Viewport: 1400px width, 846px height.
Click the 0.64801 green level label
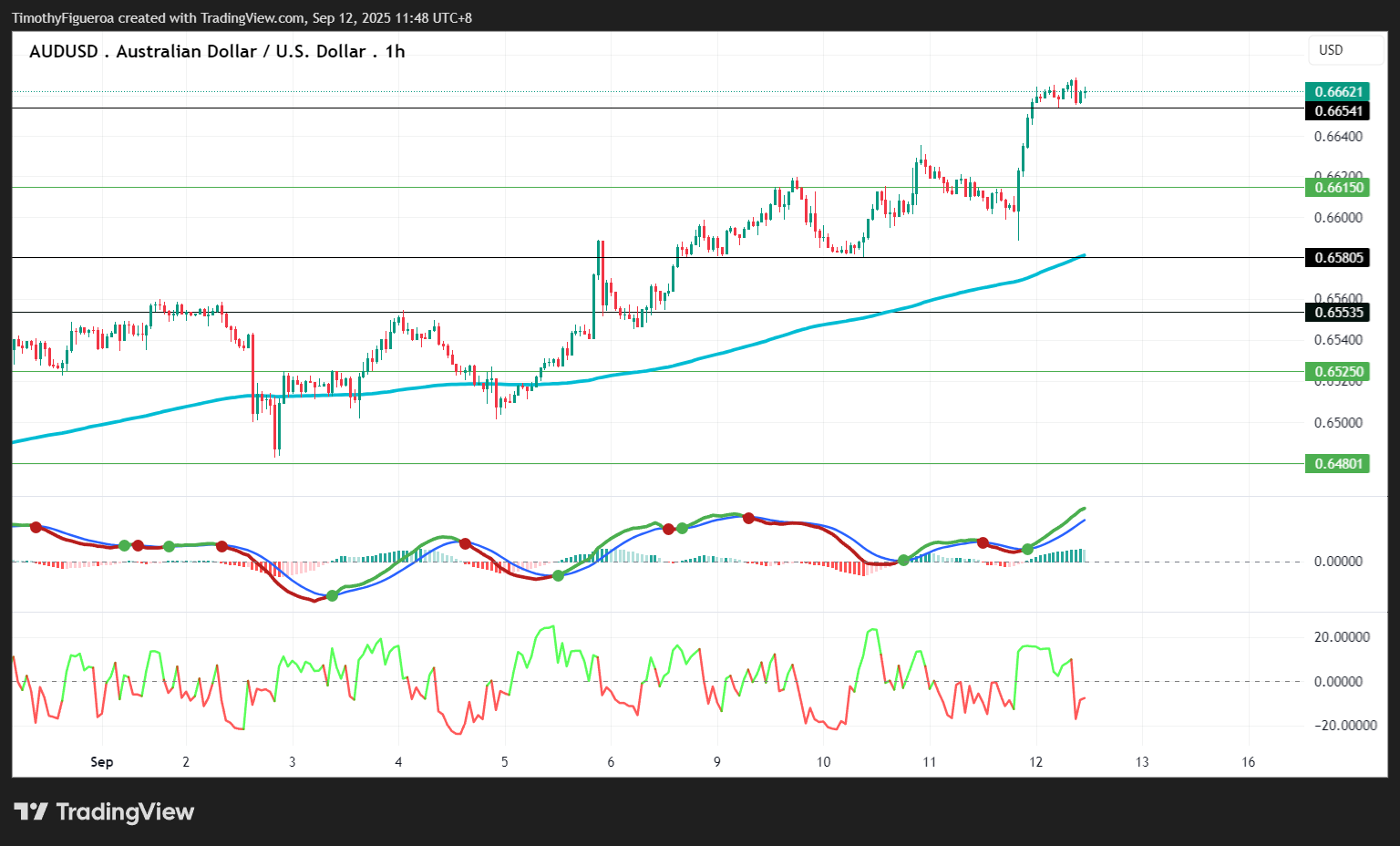tap(1338, 464)
